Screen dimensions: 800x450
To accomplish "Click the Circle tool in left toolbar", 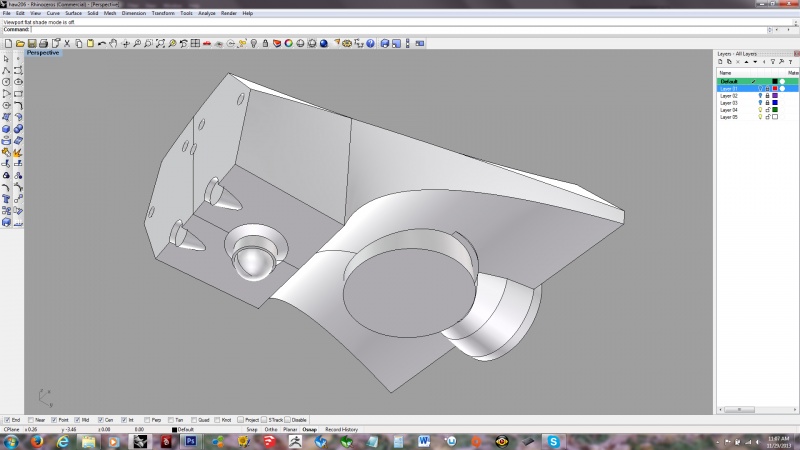I will tap(6, 82).
